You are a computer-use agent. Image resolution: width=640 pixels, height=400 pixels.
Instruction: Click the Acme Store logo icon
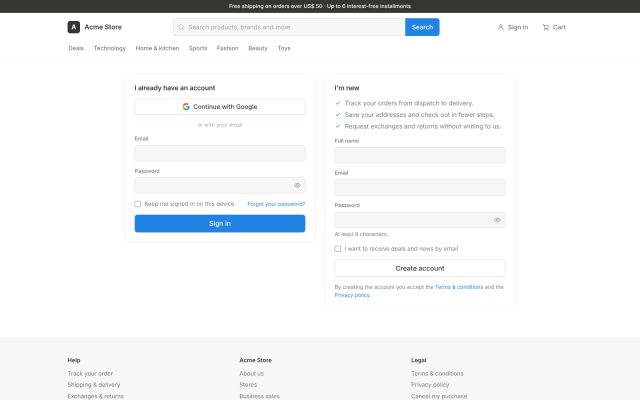(73, 27)
